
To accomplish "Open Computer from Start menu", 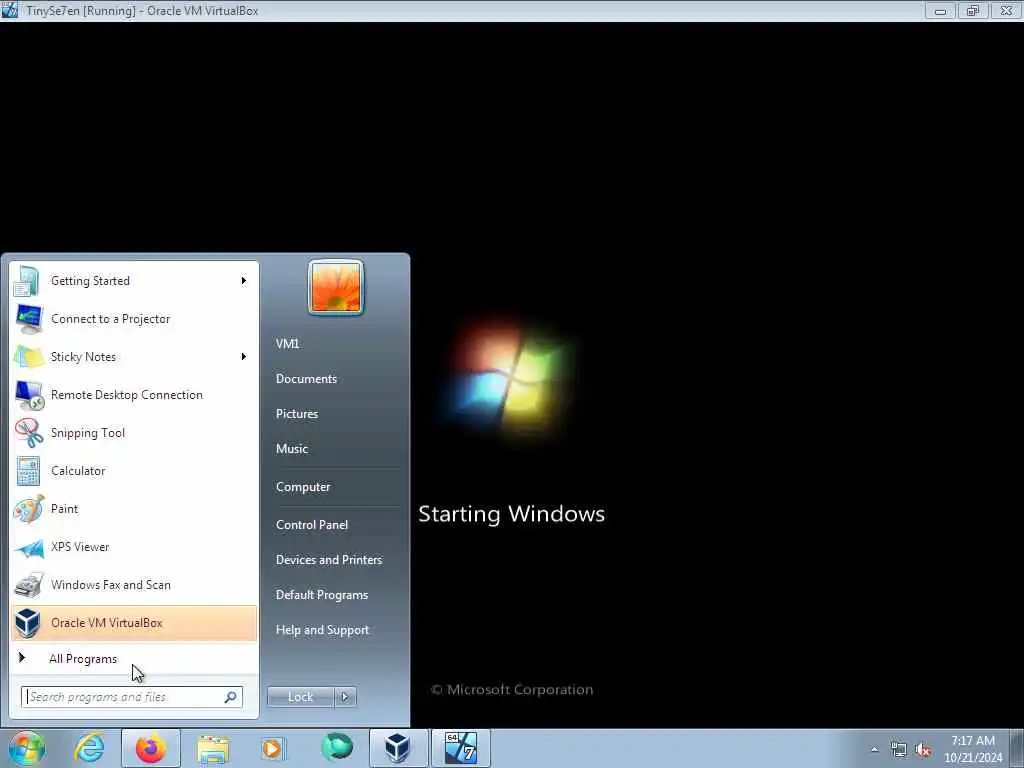I will (x=303, y=487).
